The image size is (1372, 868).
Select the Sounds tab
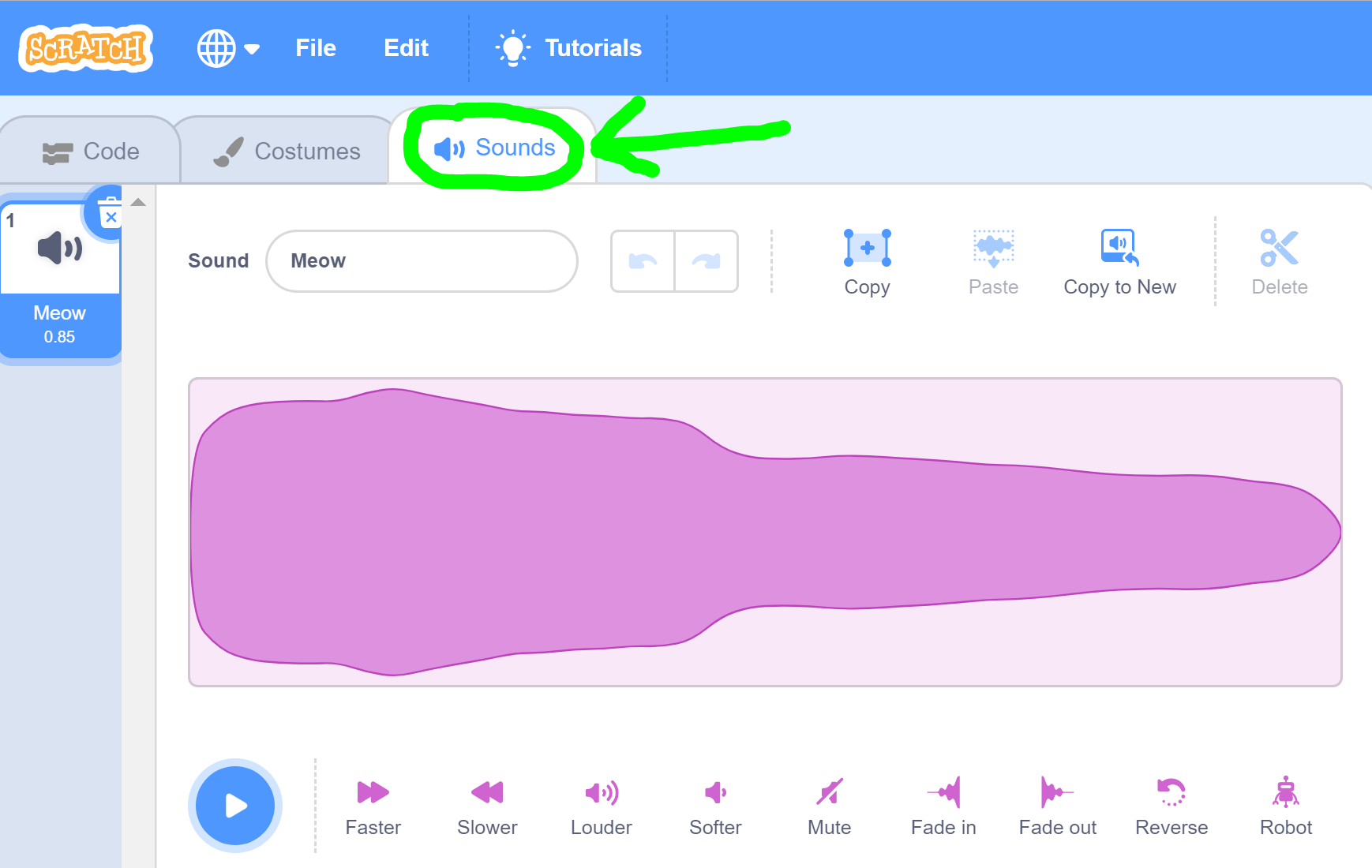(x=494, y=148)
